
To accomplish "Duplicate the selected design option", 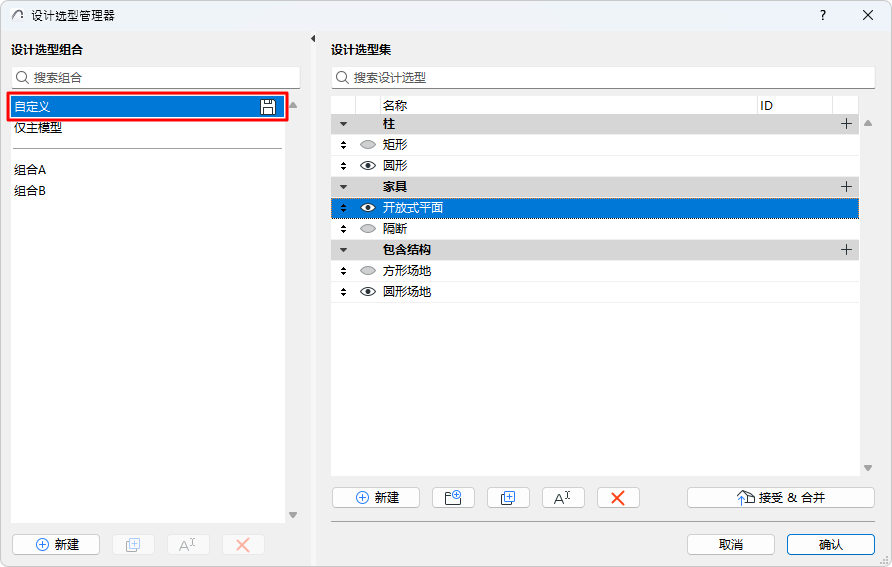I will (508, 498).
